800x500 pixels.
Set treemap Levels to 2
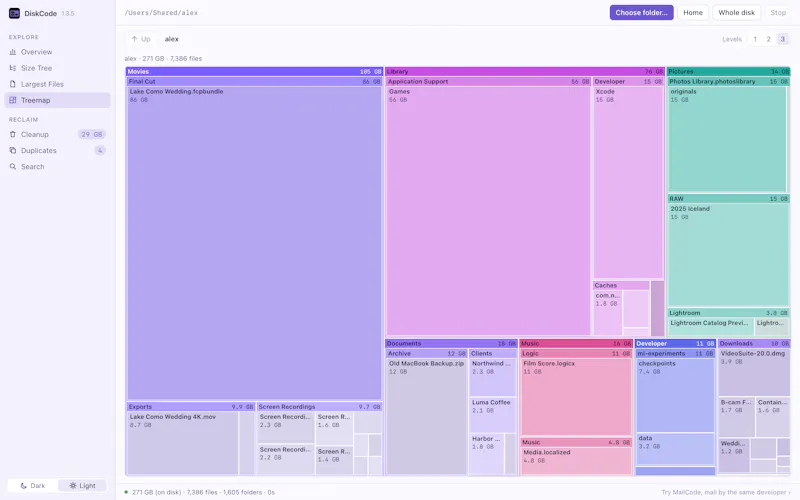point(768,39)
